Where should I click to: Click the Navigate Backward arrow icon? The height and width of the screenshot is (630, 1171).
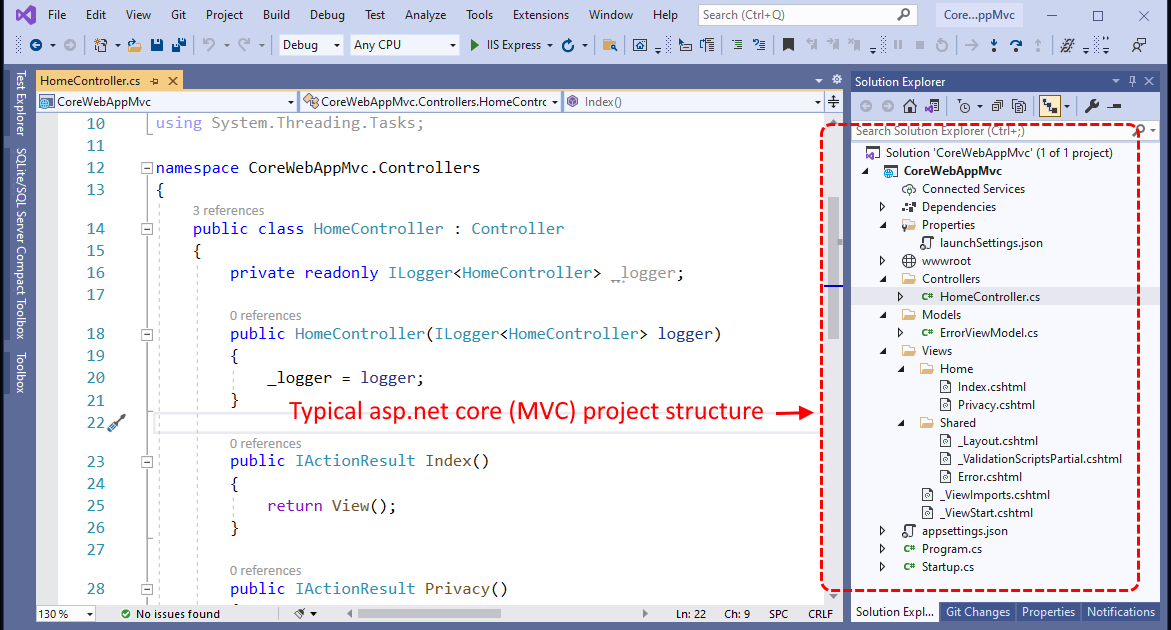pos(37,45)
